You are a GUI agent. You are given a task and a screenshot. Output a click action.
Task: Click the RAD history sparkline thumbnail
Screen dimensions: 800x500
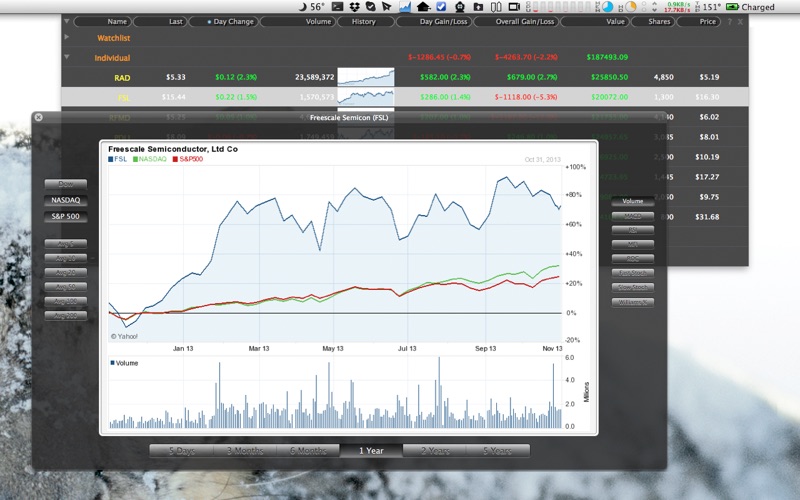[366, 77]
